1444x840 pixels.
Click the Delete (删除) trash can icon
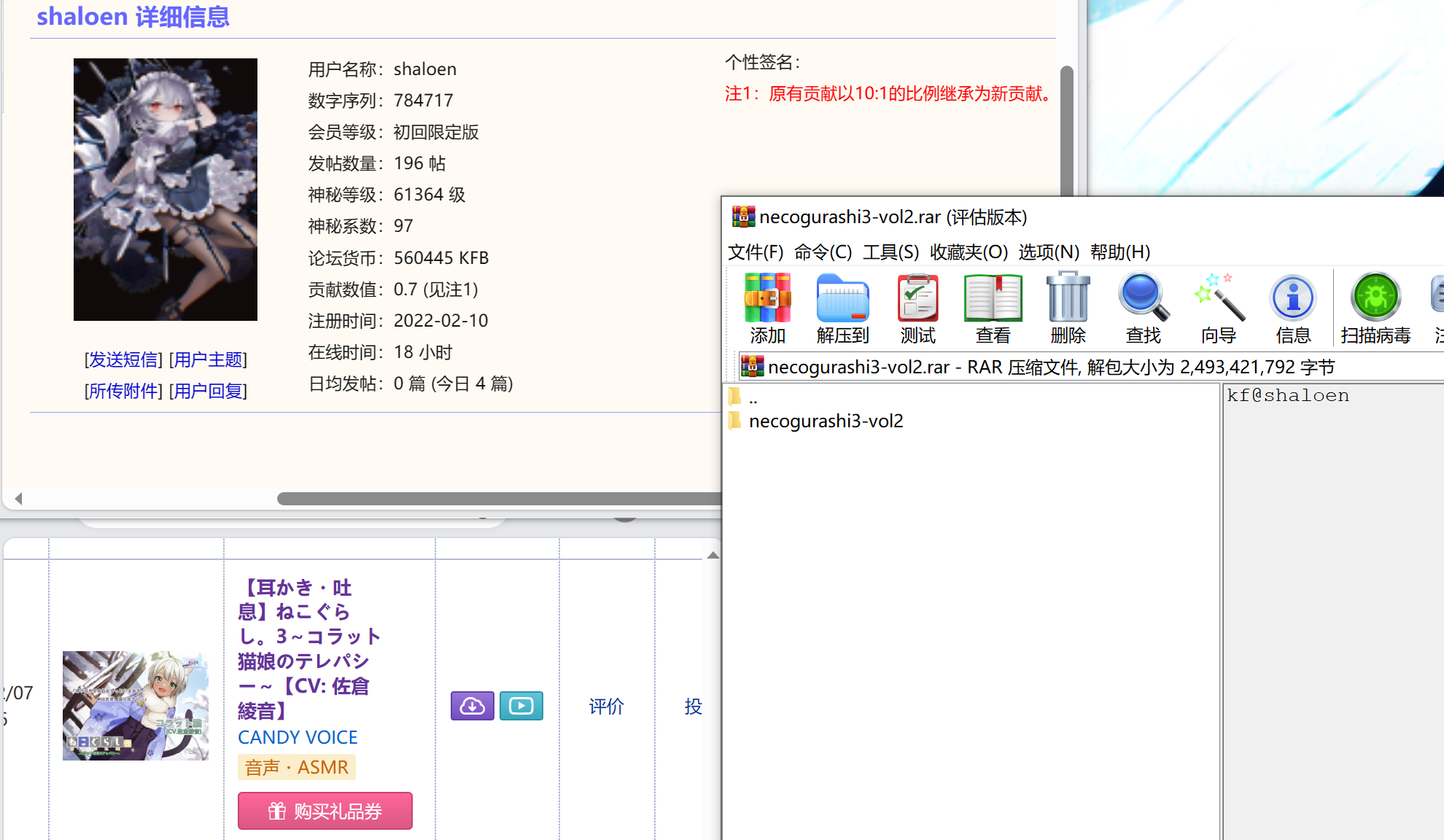(x=1068, y=296)
